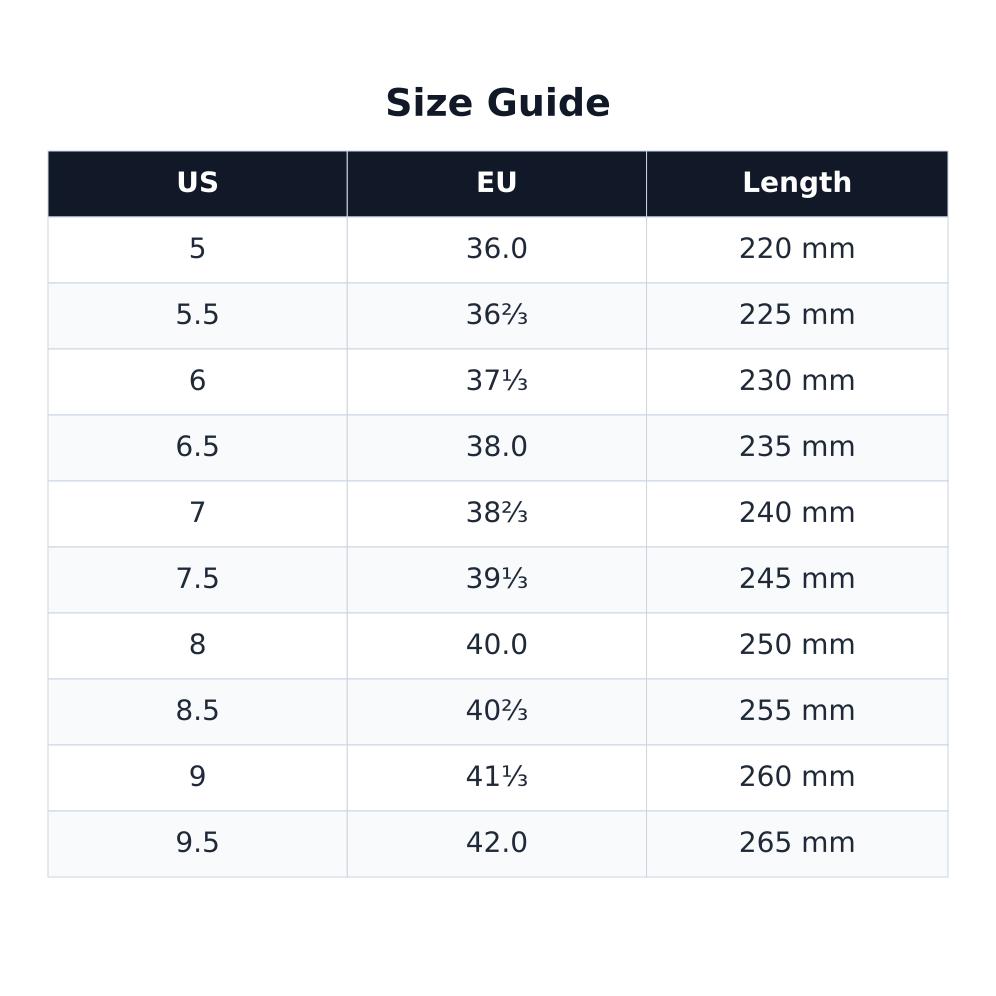Select the EU column header
The height and width of the screenshot is (996, 996).
pos(497,184)
